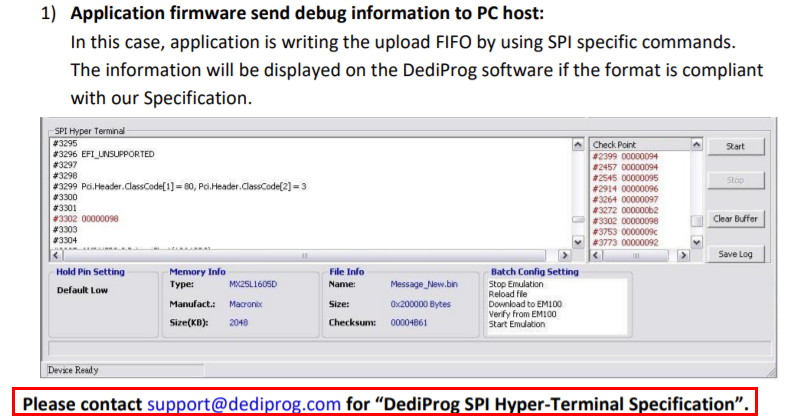Image resolution: width=788 pixels, height=417 pixels.
Task: Select Download to EM100 batch entry
Action: 524,304
